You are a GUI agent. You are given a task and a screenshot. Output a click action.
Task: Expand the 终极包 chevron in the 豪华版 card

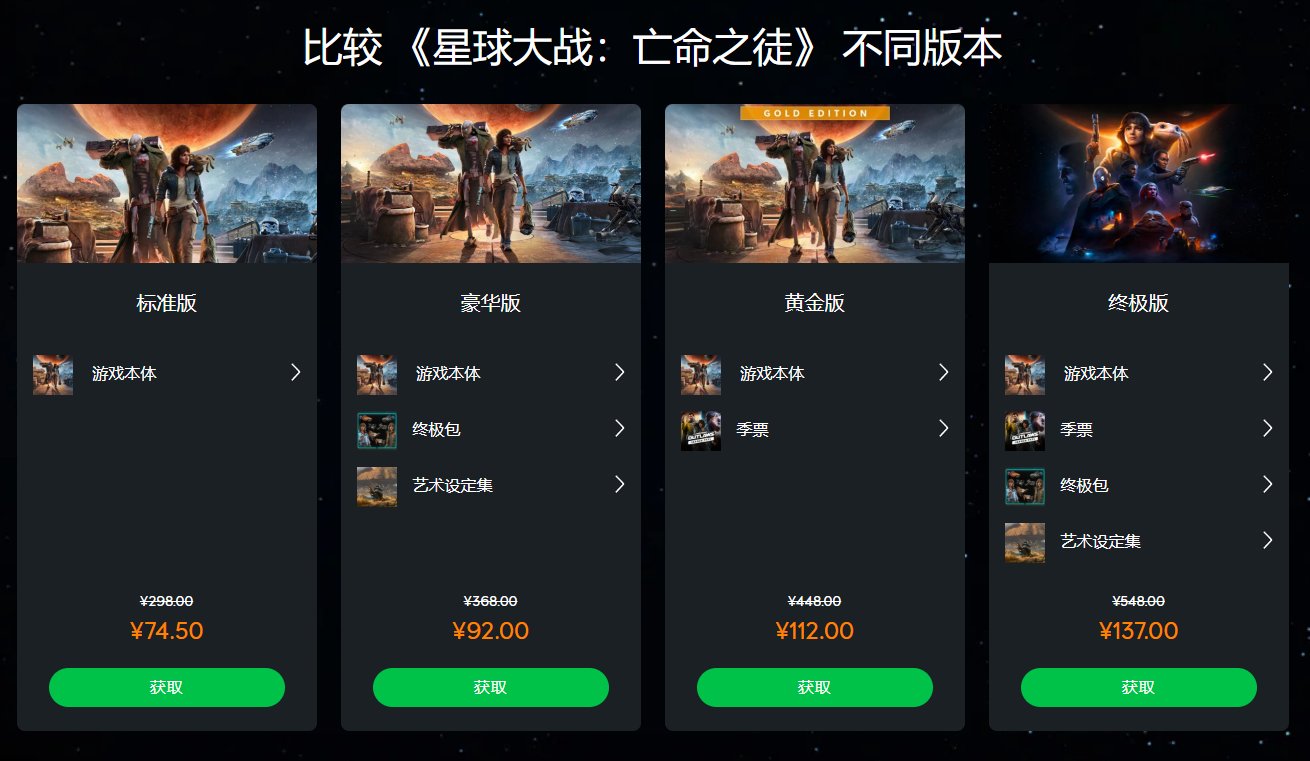tap(619, 428)
